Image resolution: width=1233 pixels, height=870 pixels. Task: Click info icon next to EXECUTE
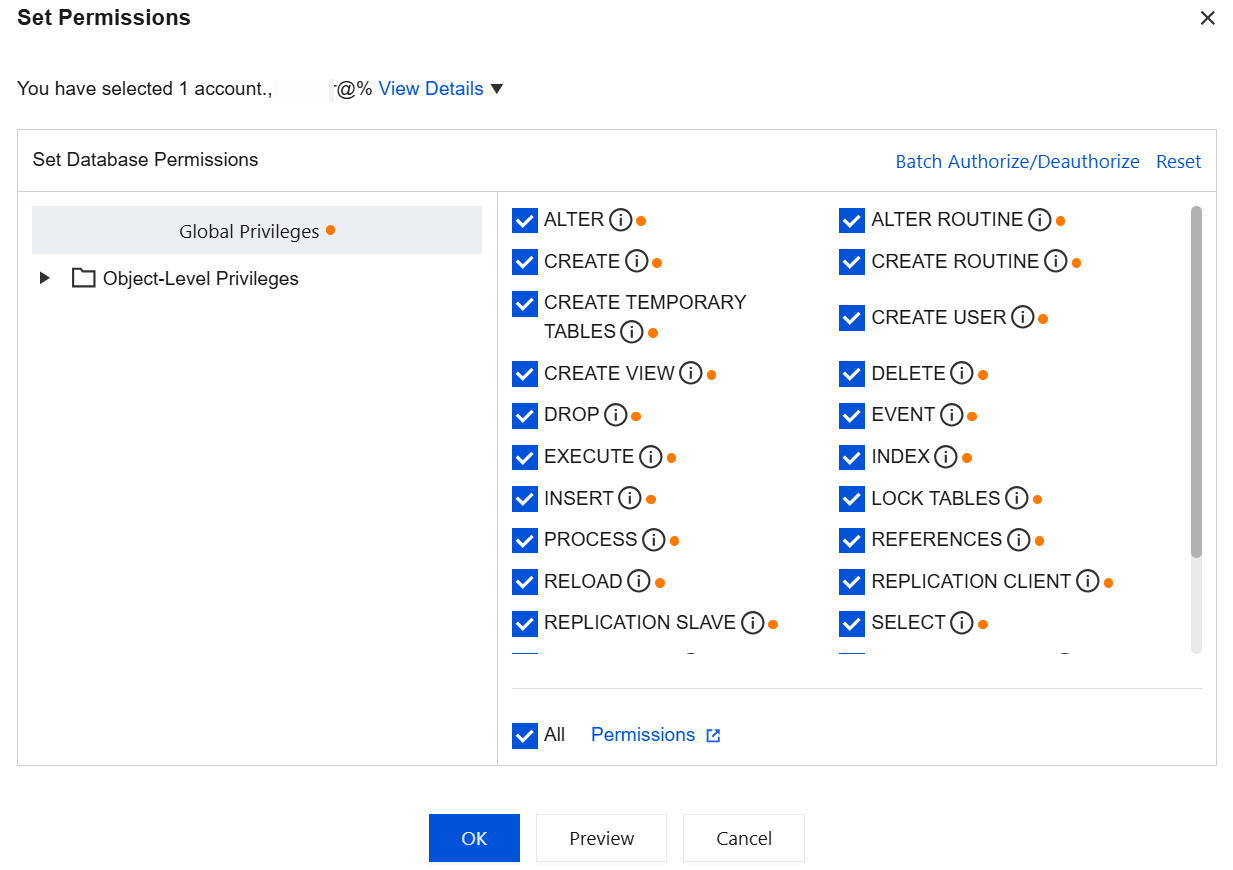click(x=650, y=457)
